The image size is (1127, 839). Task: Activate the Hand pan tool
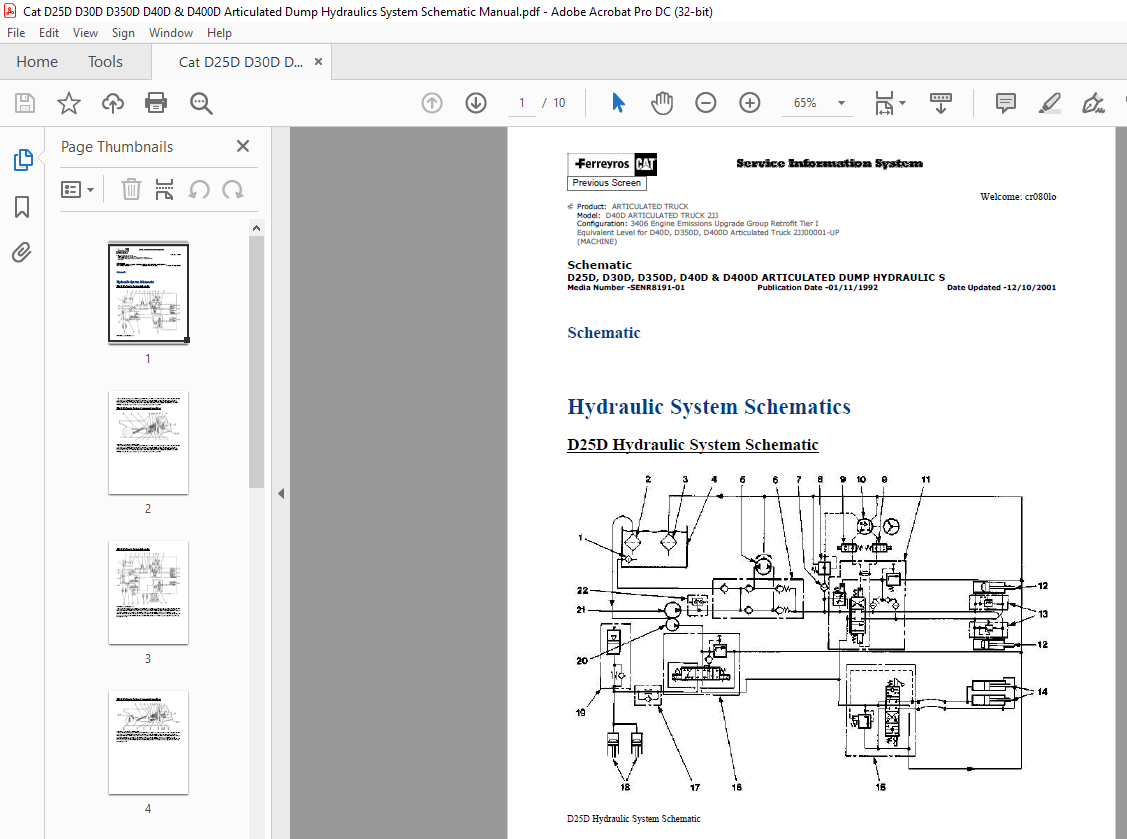click(662, 104)
